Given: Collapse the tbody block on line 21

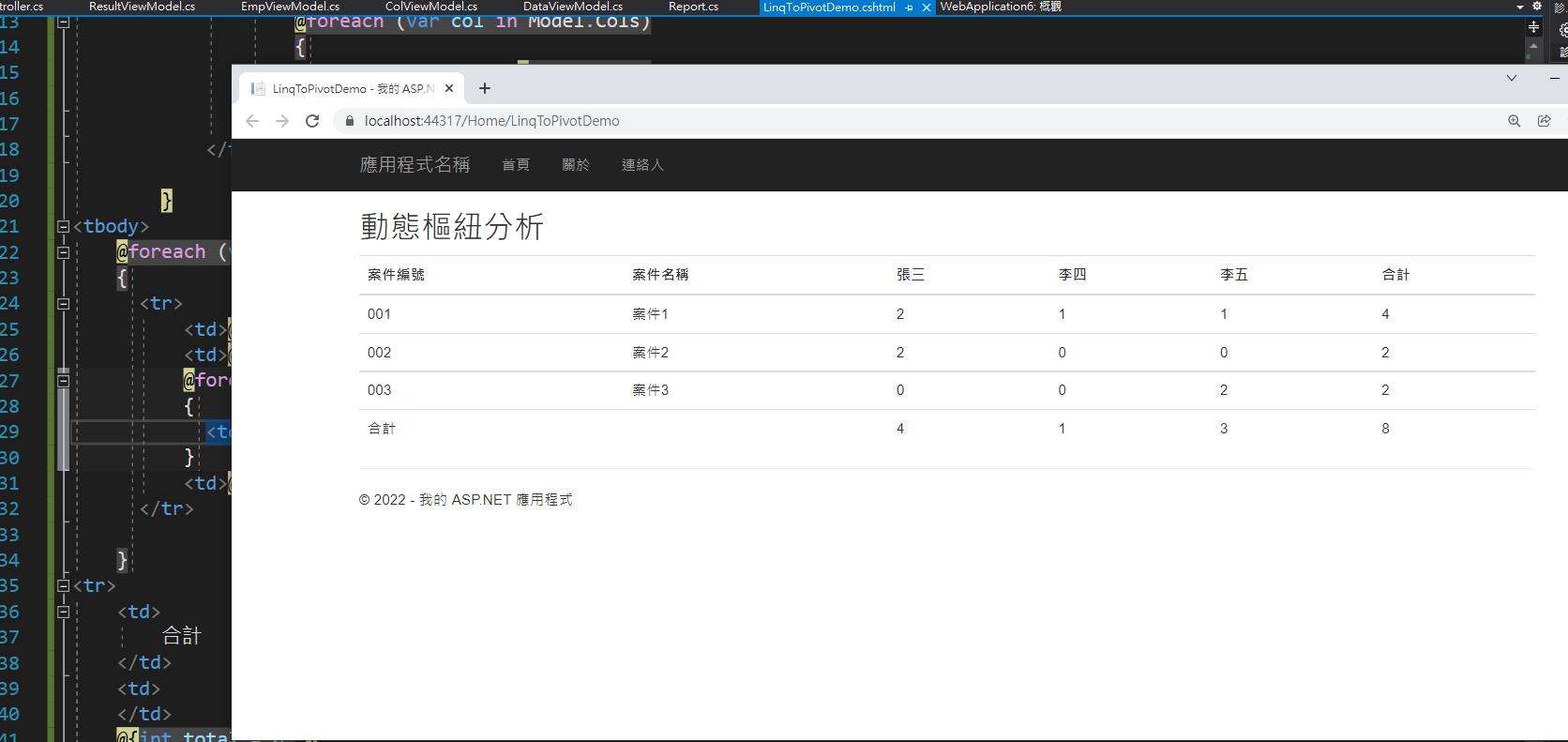Looking at the screenshot, I should pos(63,226).
